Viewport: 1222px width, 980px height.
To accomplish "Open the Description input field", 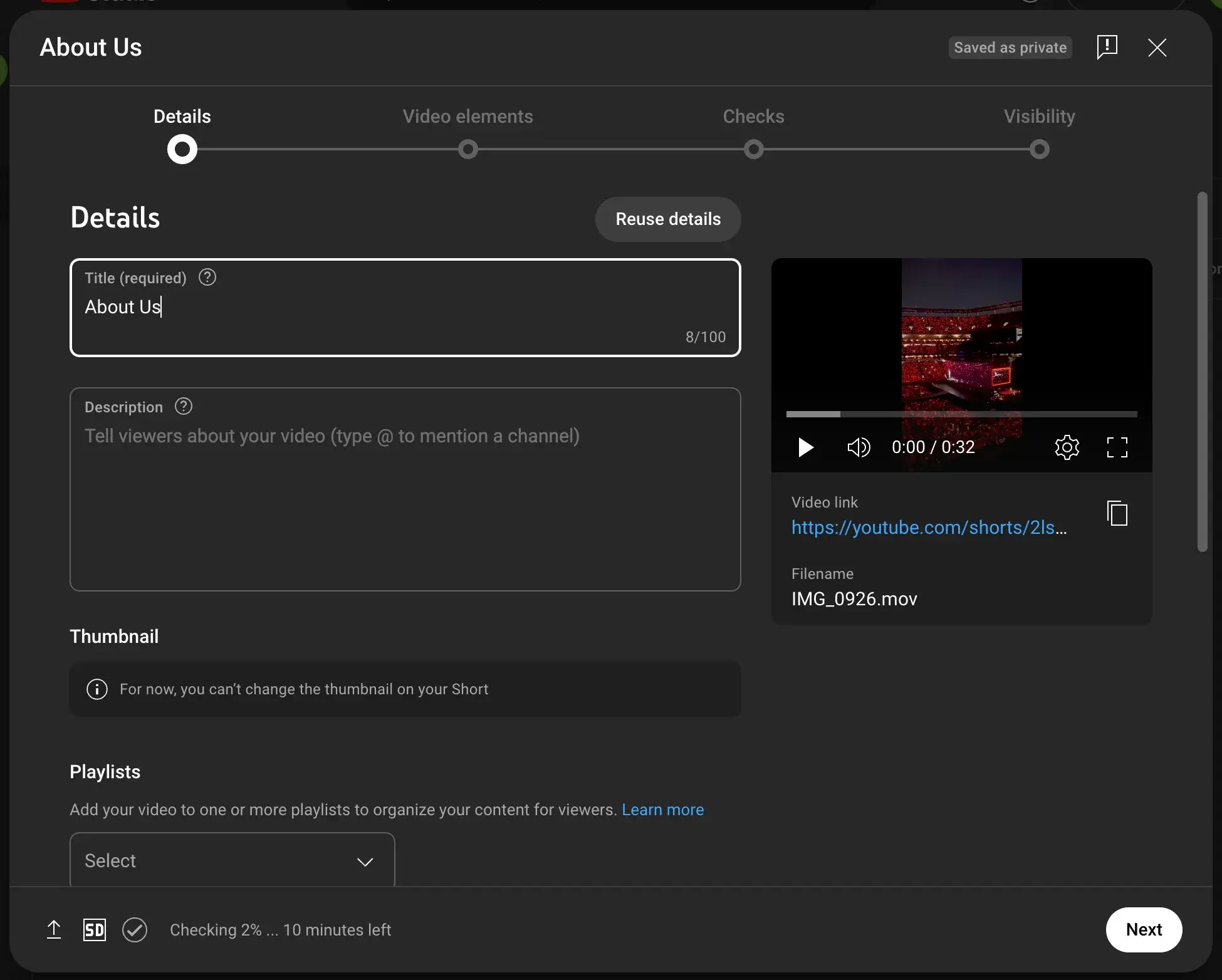I will (405, 489).
